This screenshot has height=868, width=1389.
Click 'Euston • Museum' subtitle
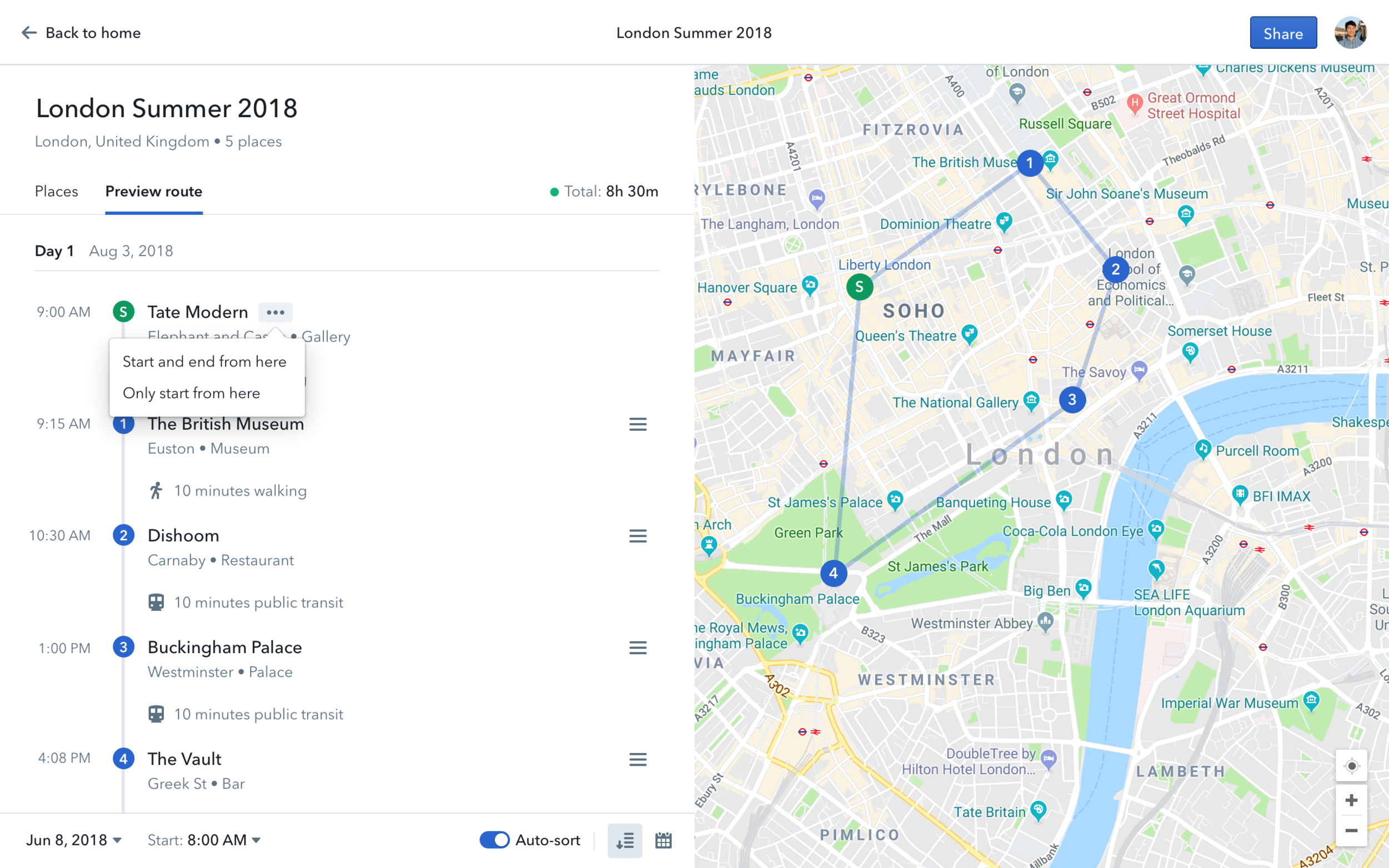208,448
